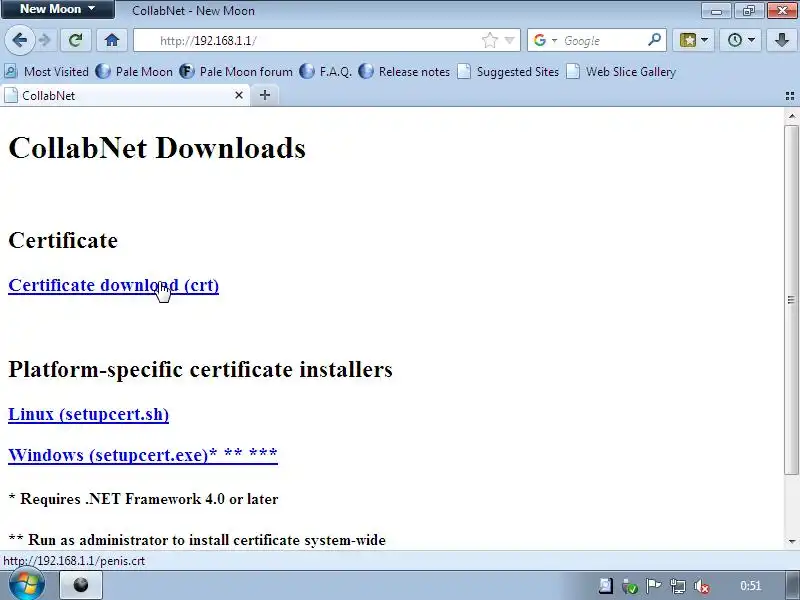Open the downloads arrow button

point(782,40)
